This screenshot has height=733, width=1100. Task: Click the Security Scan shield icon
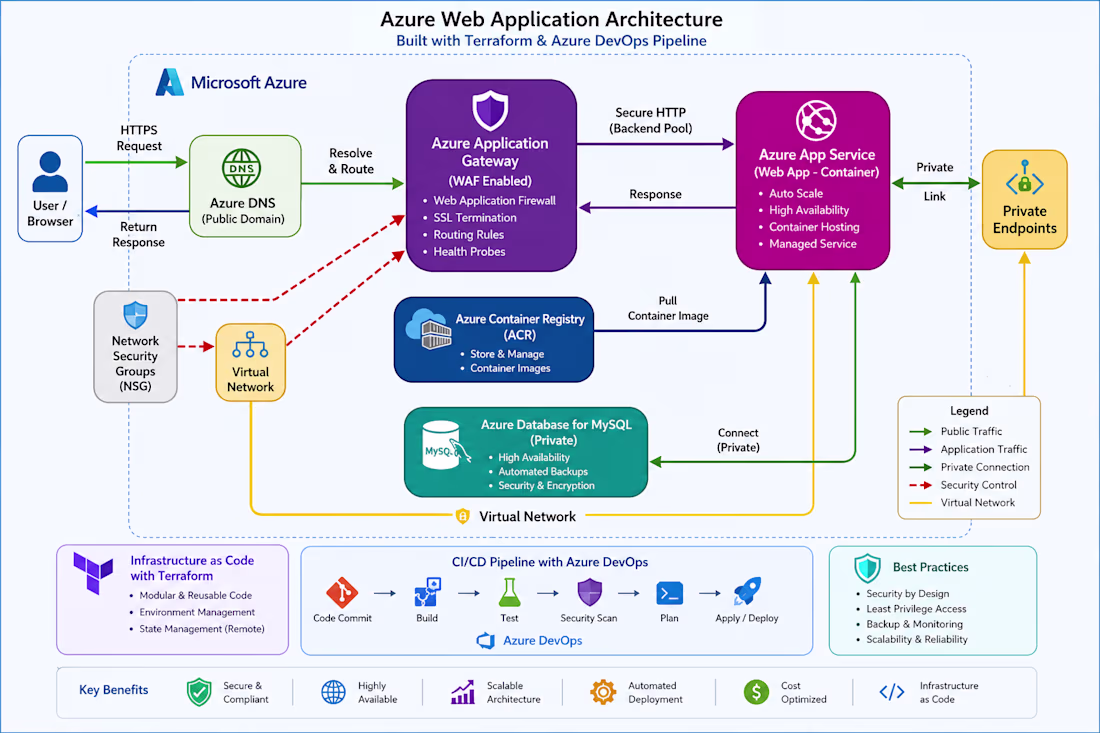point(589,592)
